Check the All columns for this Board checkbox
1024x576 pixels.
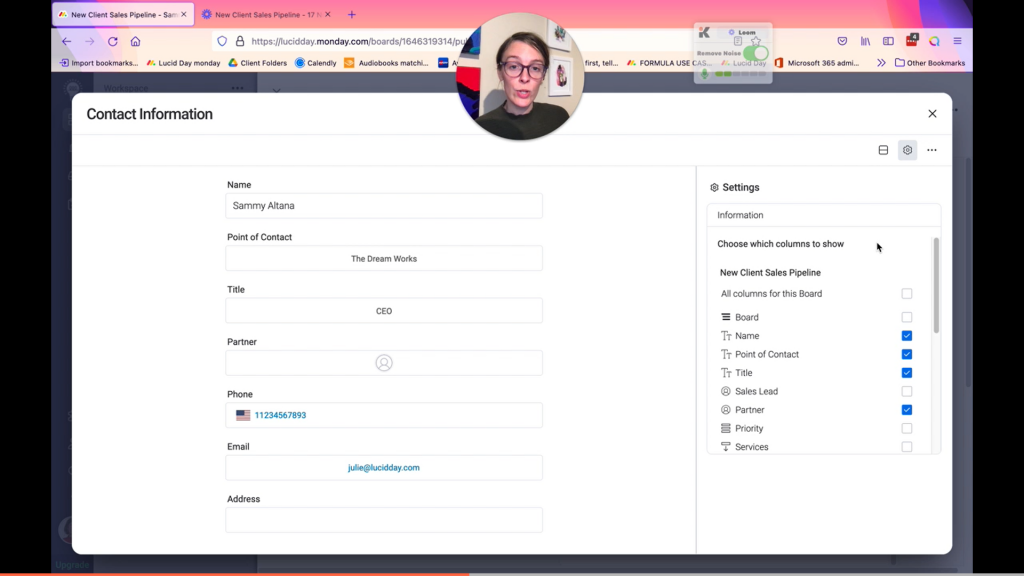(906, 294)
